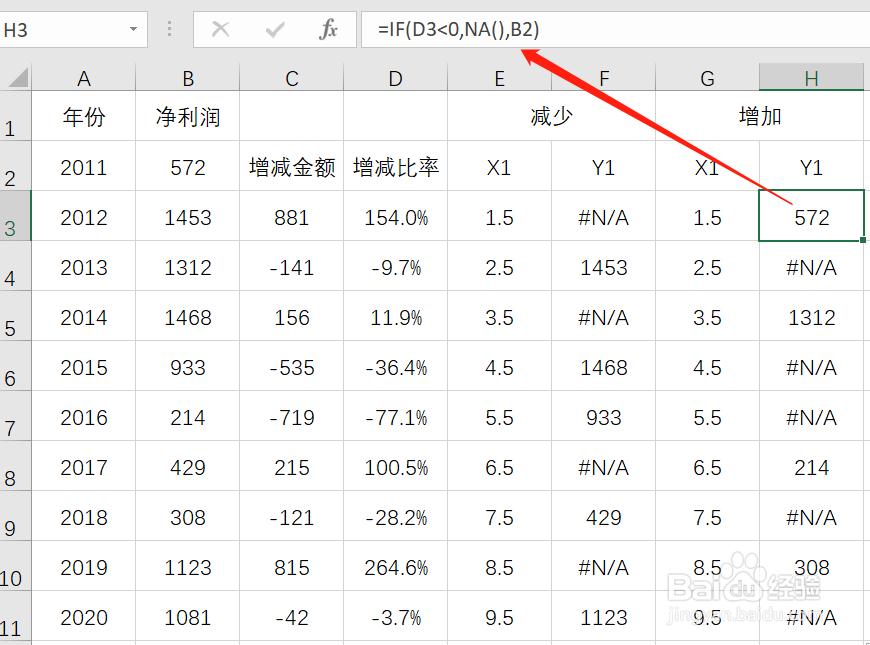Click cell showing -3.7%
This screenshot has height=645, width=870.
click(x=396, y=617)
